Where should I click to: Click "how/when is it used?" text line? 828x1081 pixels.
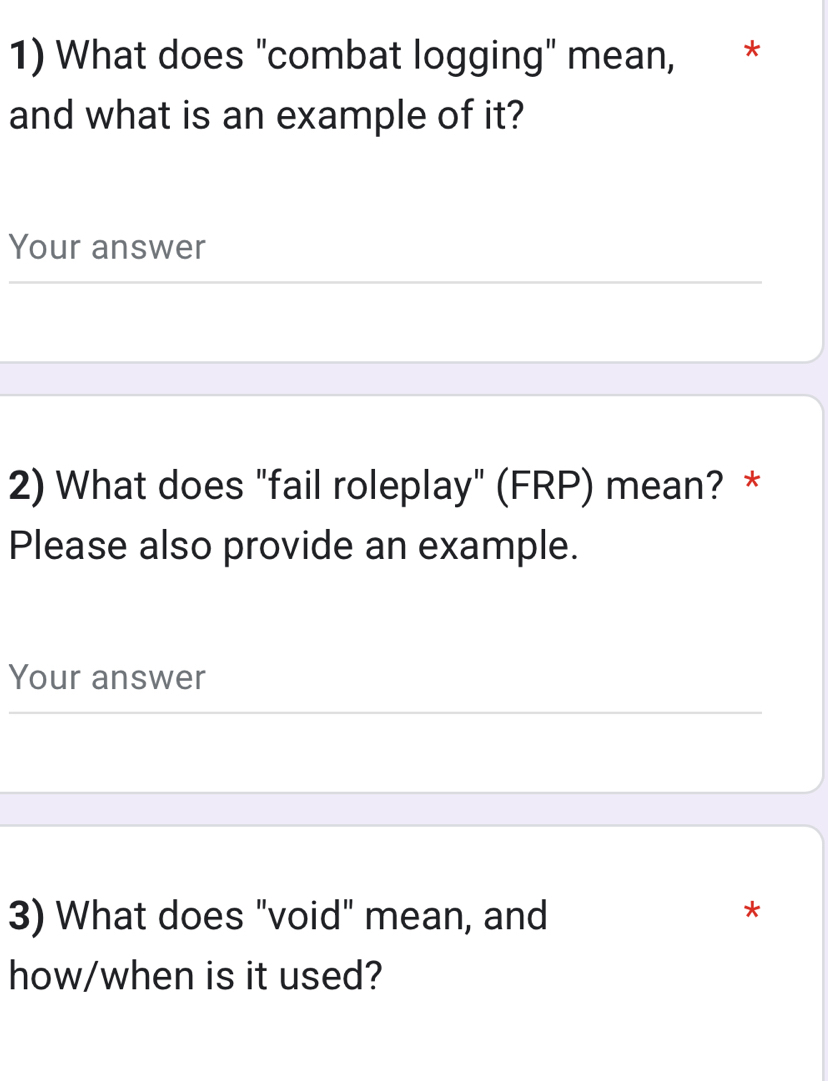[x=196, y=974]
